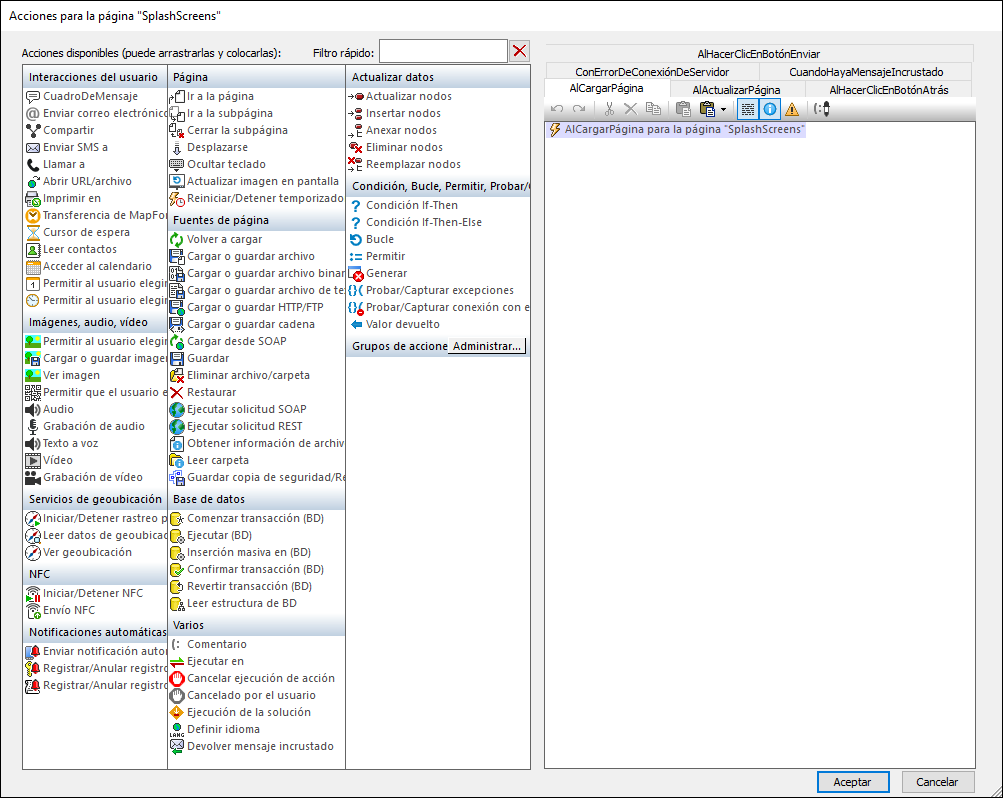Viewport: 1003px width, 798px height.
Task: Select the Iniciar/Detener NFC action
Action: point(92,593)
